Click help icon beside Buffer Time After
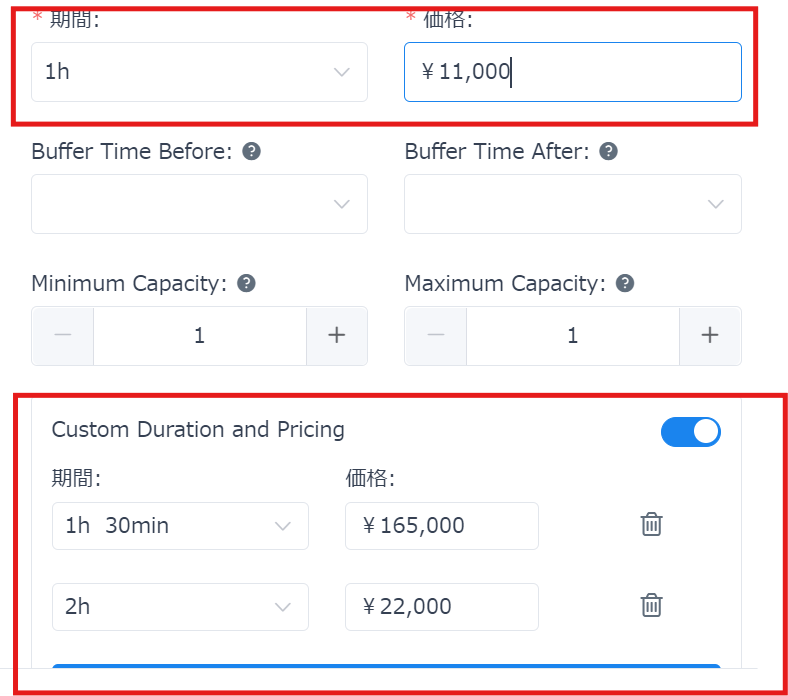This screenshot has height=696, width=788. (x=608, y=152)
